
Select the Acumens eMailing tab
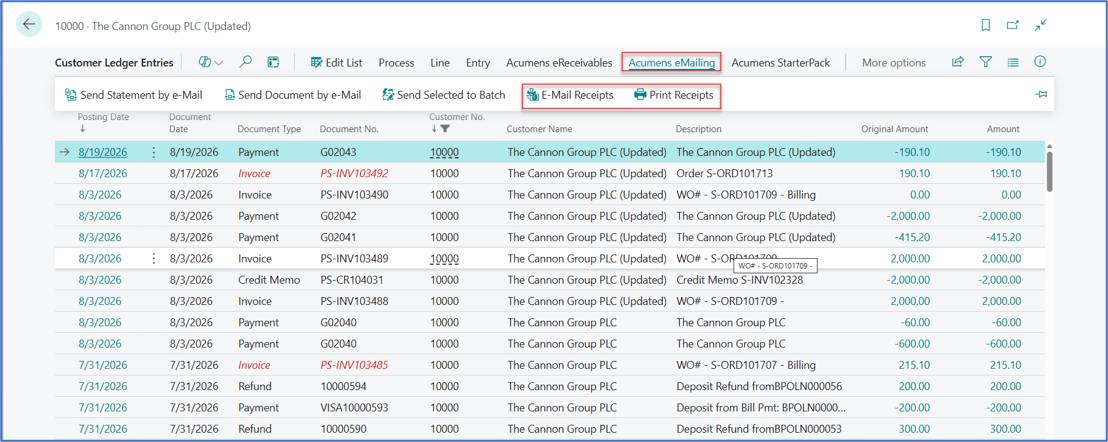pos(671,63)
